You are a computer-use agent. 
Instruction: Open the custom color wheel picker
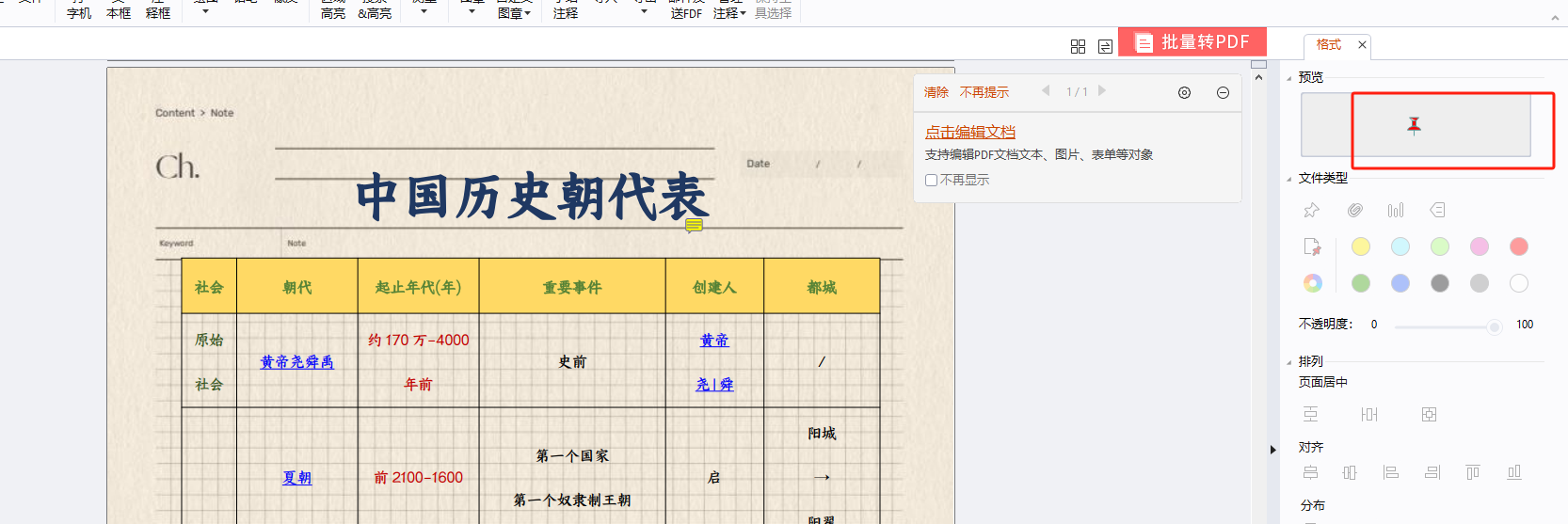[1312, 283]
